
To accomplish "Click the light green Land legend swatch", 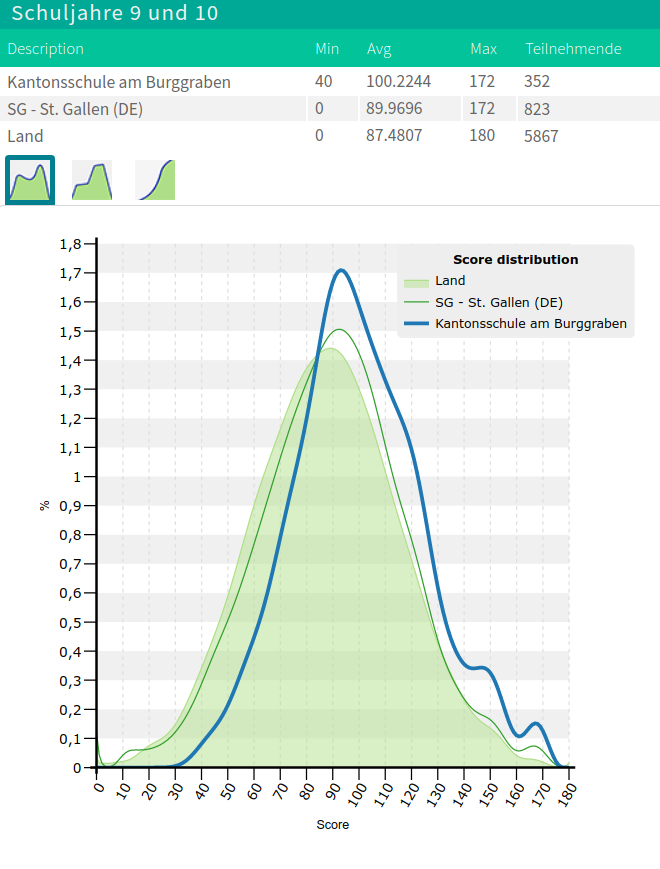I will tap(416, 281).
